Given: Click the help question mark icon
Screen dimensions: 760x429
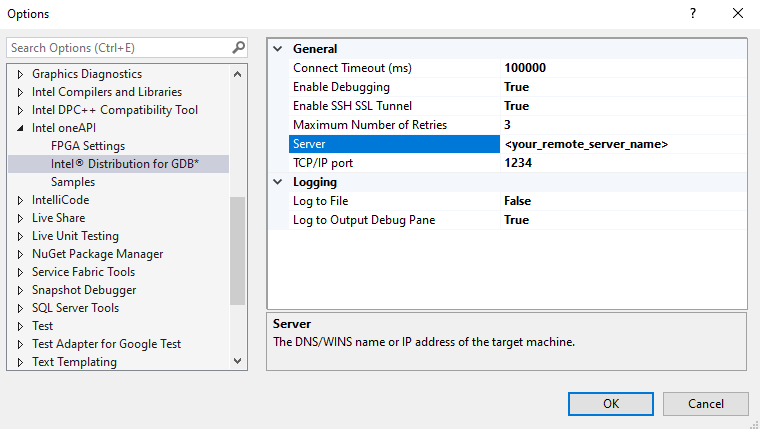Looking at the screenshot, I should point(693,14).
